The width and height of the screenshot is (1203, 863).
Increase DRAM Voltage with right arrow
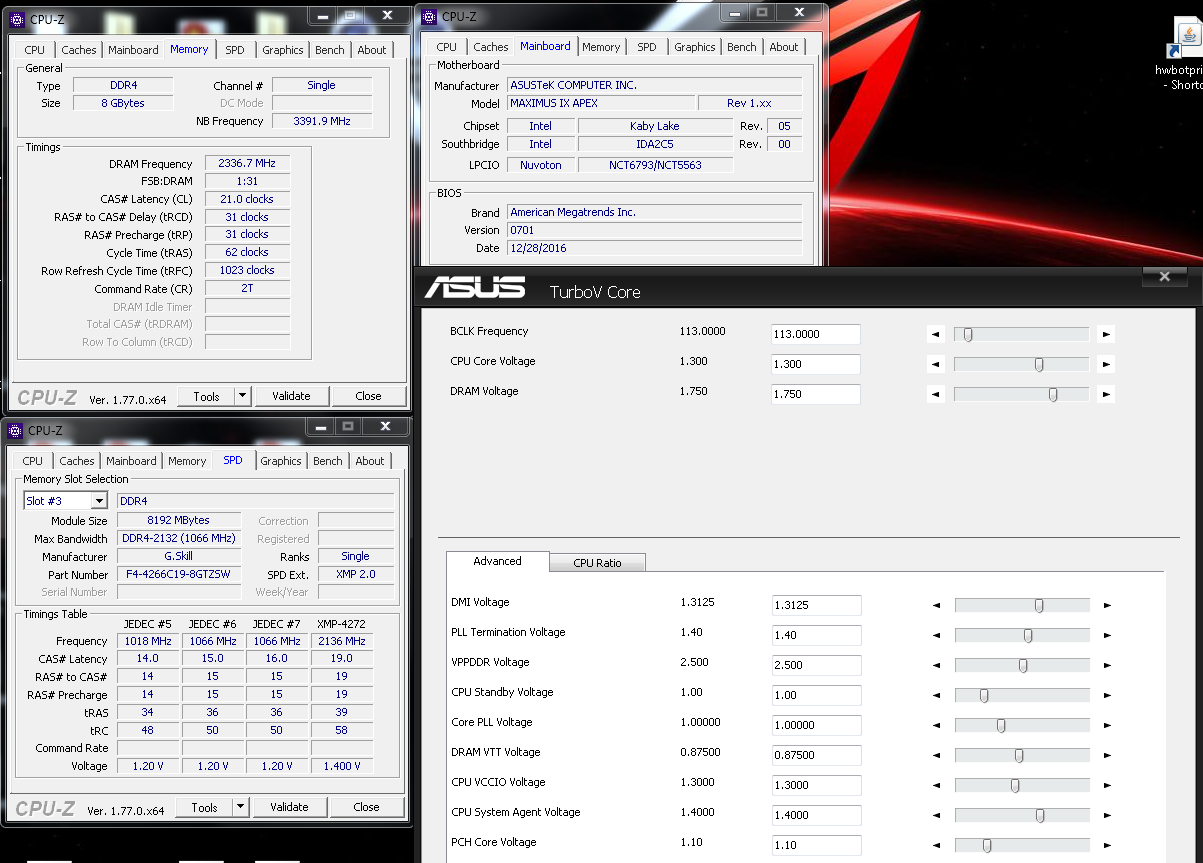point(1106,395)
